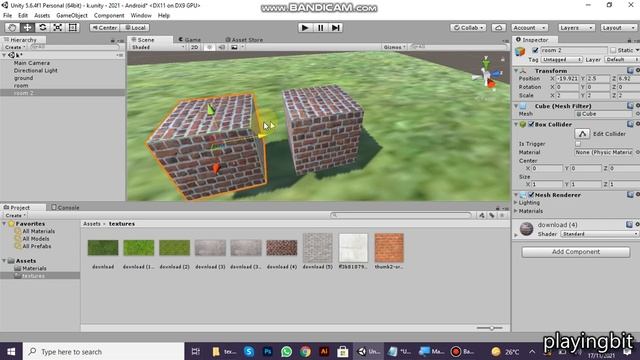
Task: Select the brick texture download (4)
Action: [x=282, y=247]
